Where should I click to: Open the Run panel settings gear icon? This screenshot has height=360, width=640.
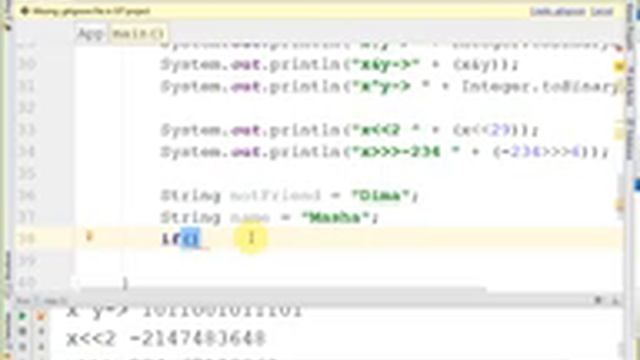click(598, 300)
